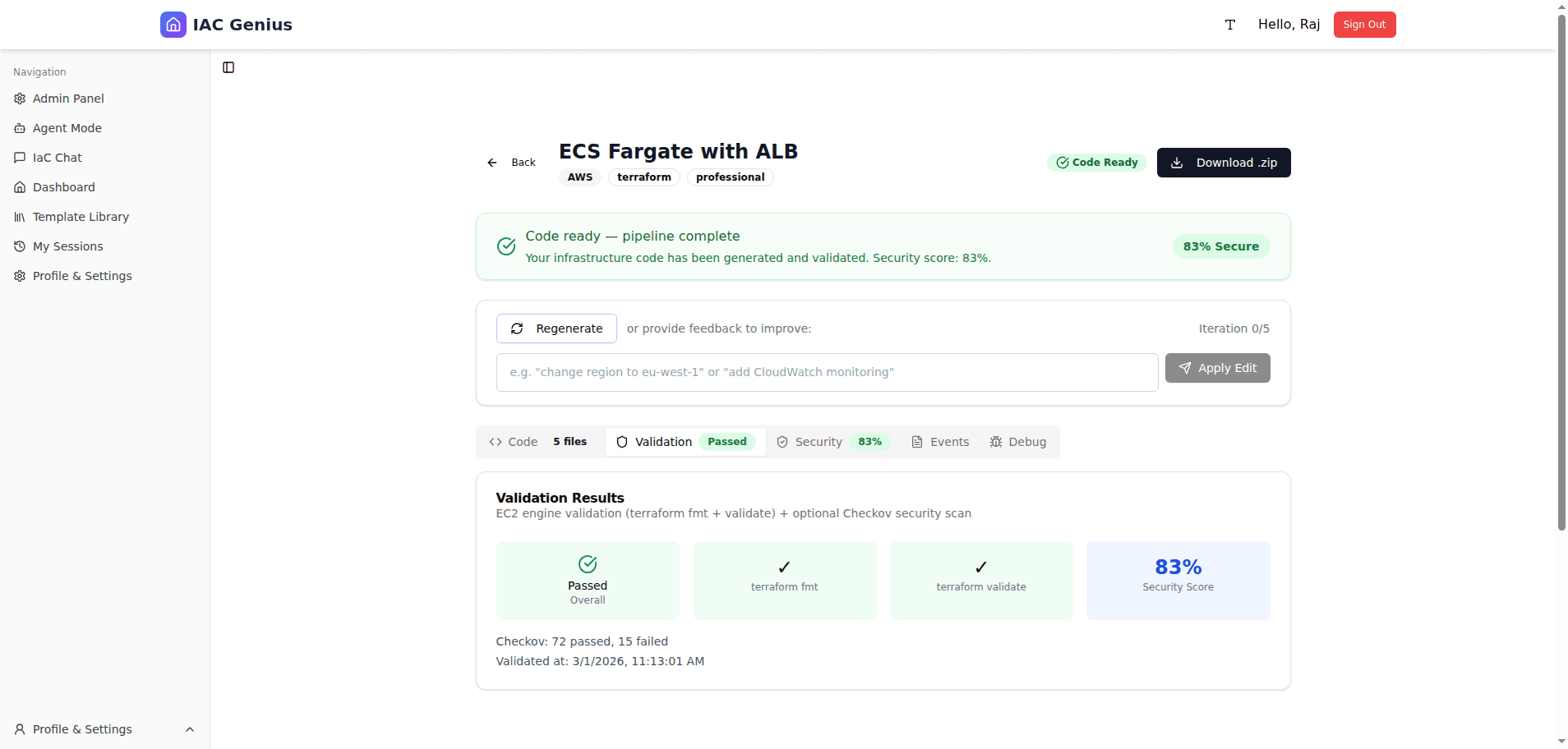Screen dimensions: 1568x749
Task: Click the Back arrow button
Action: pos(511,163)
